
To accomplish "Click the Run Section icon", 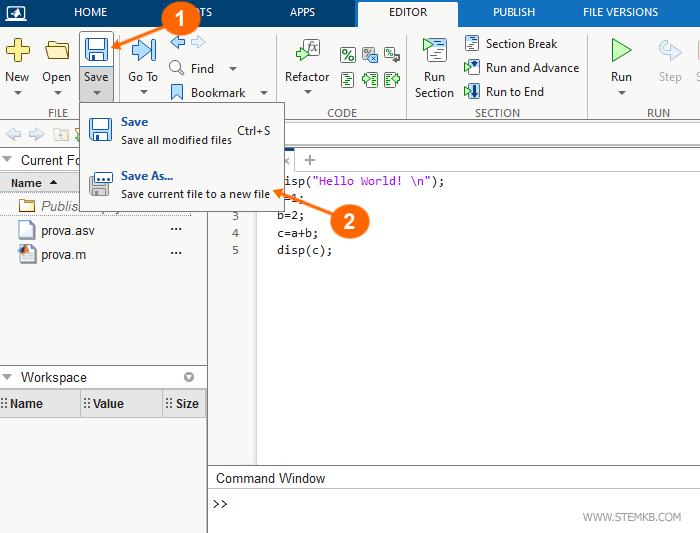I will 434,50.
